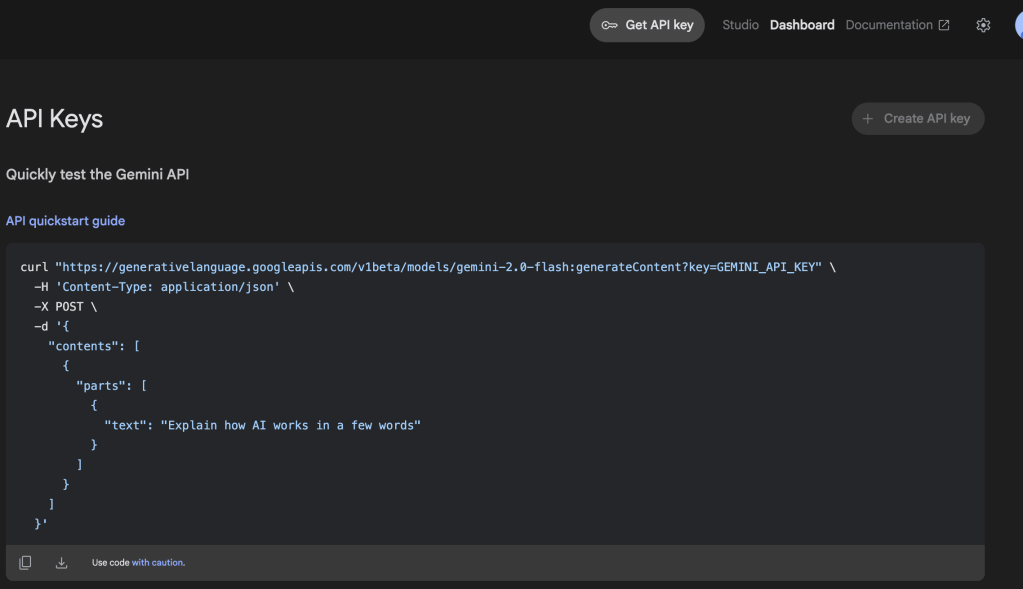
Task: Click the key icon in the header
Action: pos(609,25)
